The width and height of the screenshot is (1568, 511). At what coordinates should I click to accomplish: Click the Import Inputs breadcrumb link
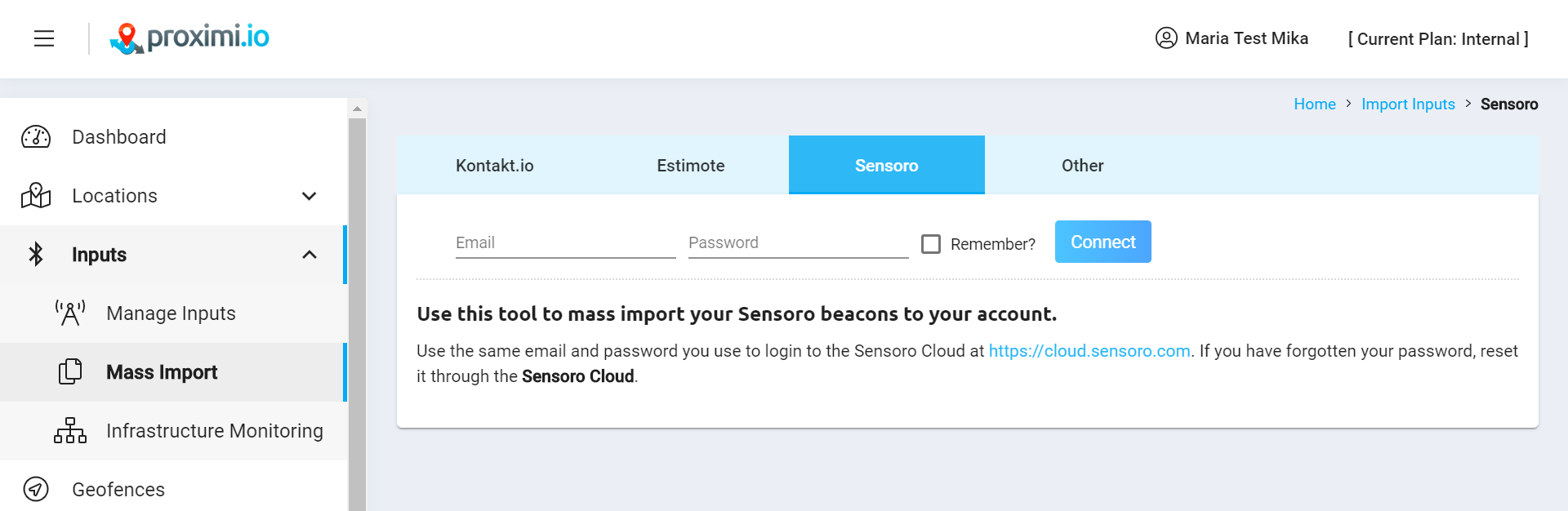pyautogui.click(x=1408, y=104)
